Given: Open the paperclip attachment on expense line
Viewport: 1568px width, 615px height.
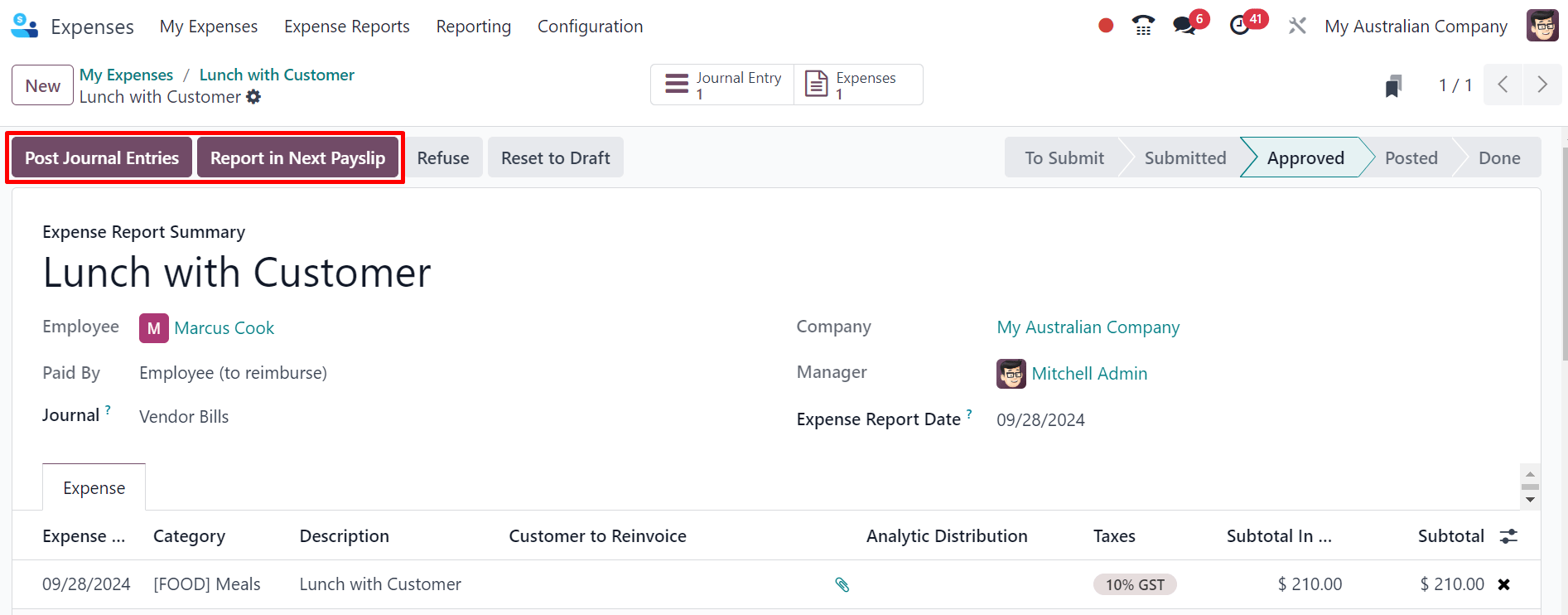Looking at the screenshot, I should (x=842, y=584).
